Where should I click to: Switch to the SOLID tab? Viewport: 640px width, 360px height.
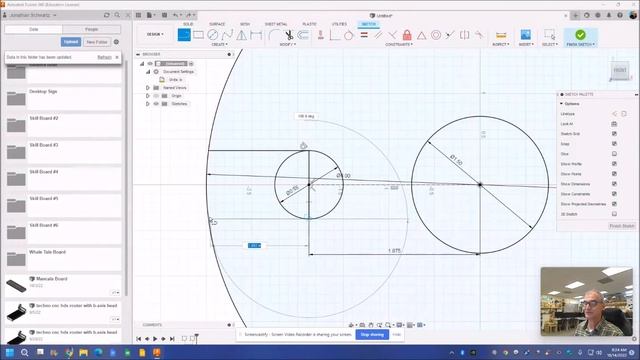[x=188, y=24]
